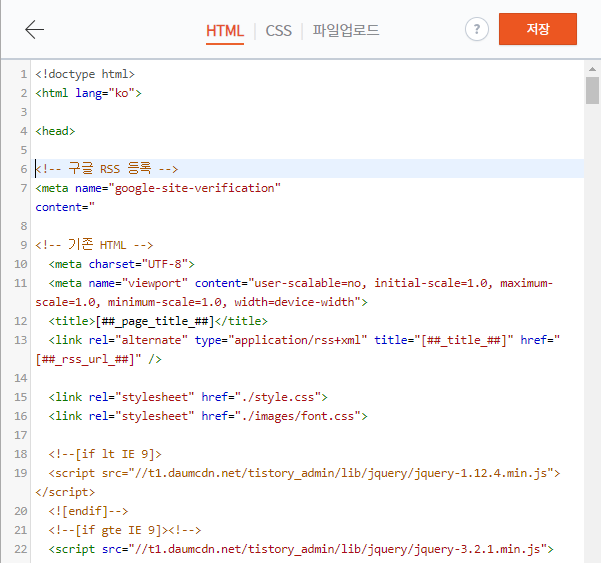Click the <head> tag line
This screenshot has width=601, height=563.
click(55, 131)
